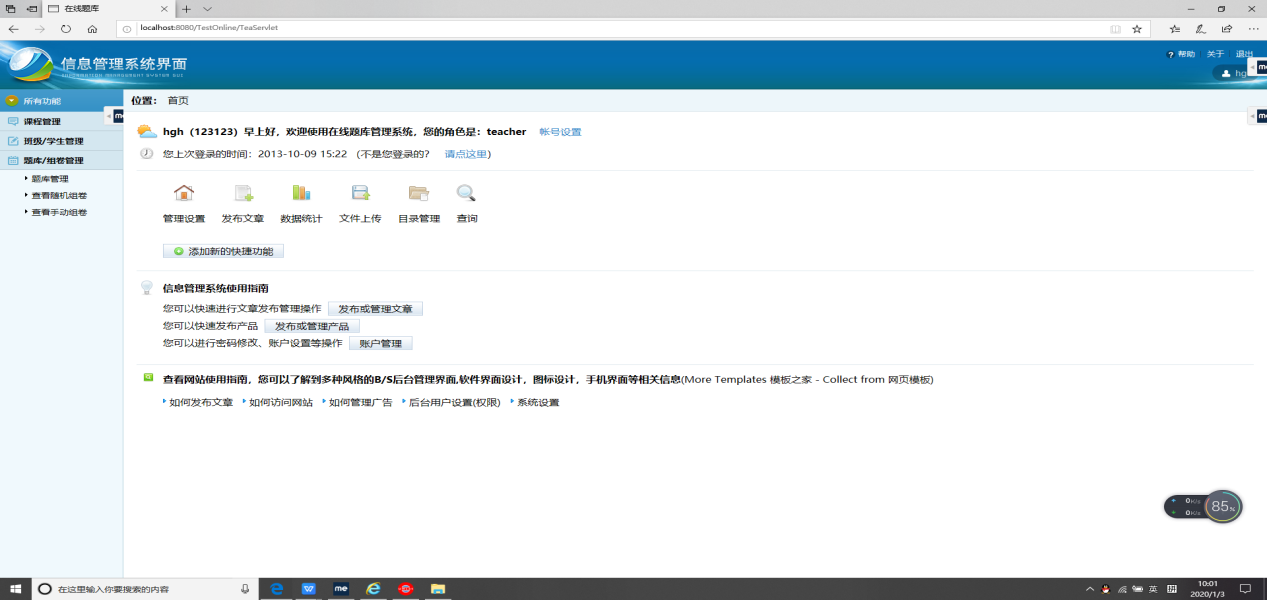
Task: Click the browser forward arrow
Action: pyautogui.click(x=40, y=29)
